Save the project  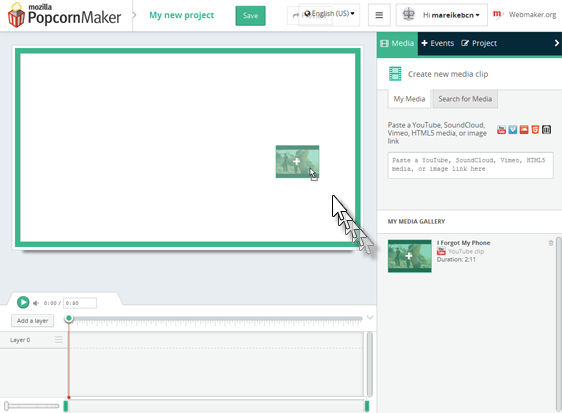pos(250,16)
